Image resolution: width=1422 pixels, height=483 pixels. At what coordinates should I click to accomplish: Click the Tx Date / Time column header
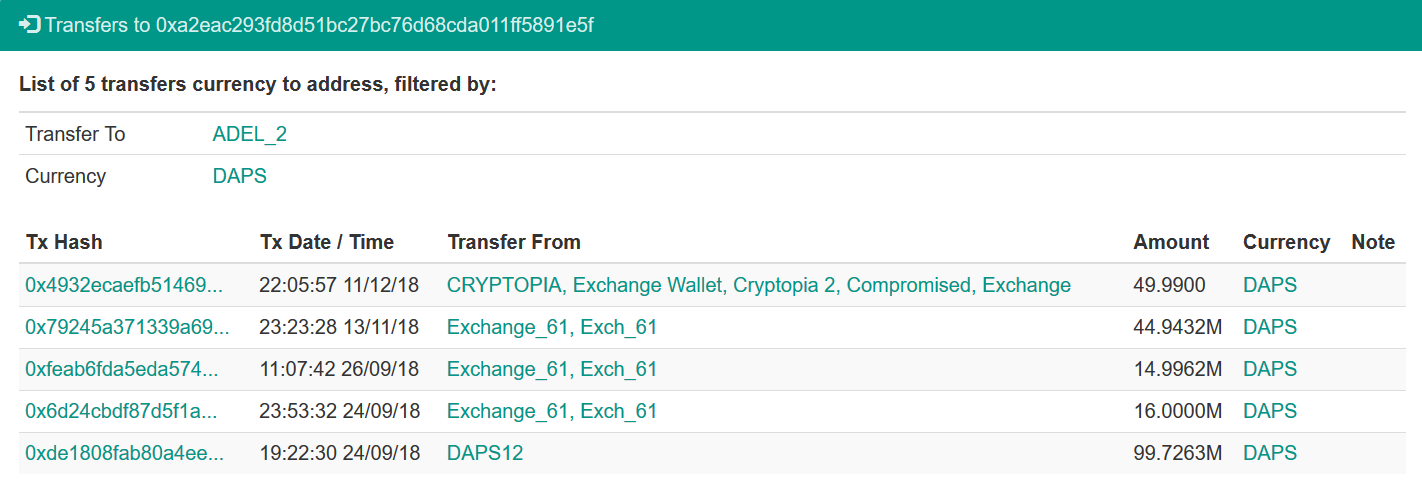tap(327, 242)
